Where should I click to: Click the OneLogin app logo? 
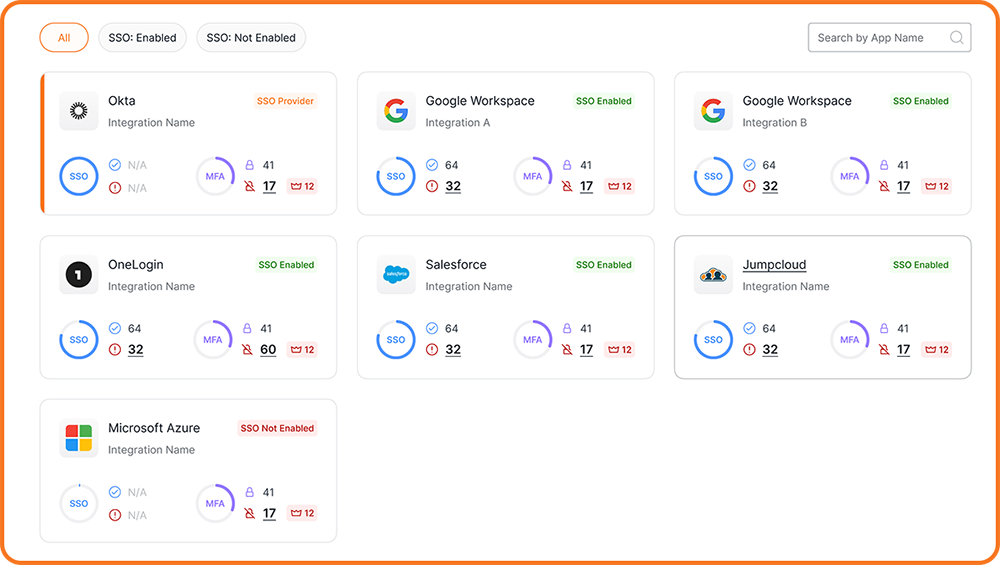[x=78, y=275]
